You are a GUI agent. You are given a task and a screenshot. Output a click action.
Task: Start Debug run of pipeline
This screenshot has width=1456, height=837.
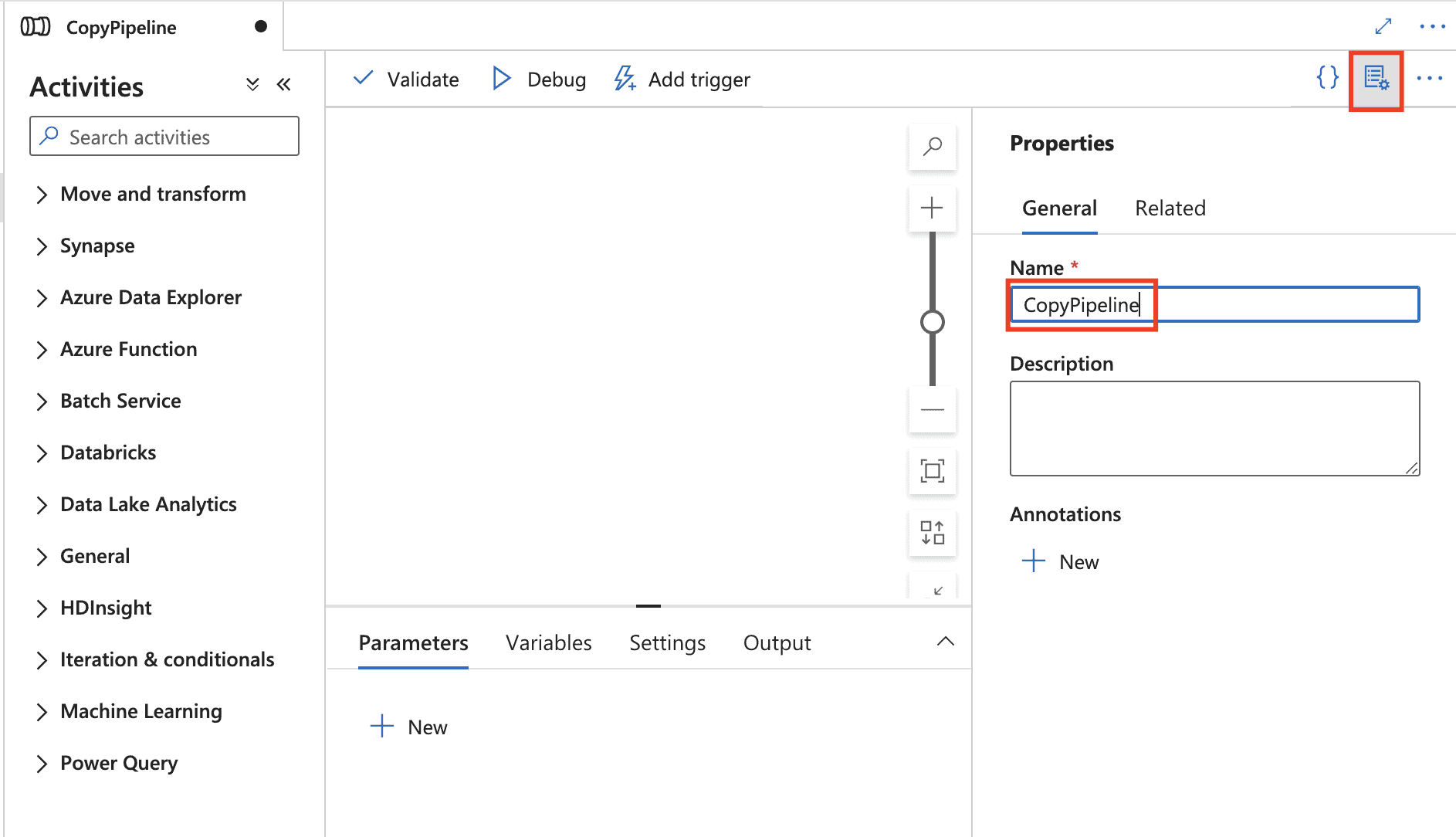click(x=539, y=80)
